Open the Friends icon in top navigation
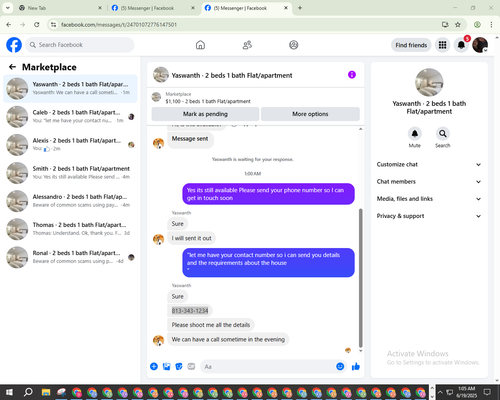This screenshot has height=400, width=500. click(x=247, y=45)
